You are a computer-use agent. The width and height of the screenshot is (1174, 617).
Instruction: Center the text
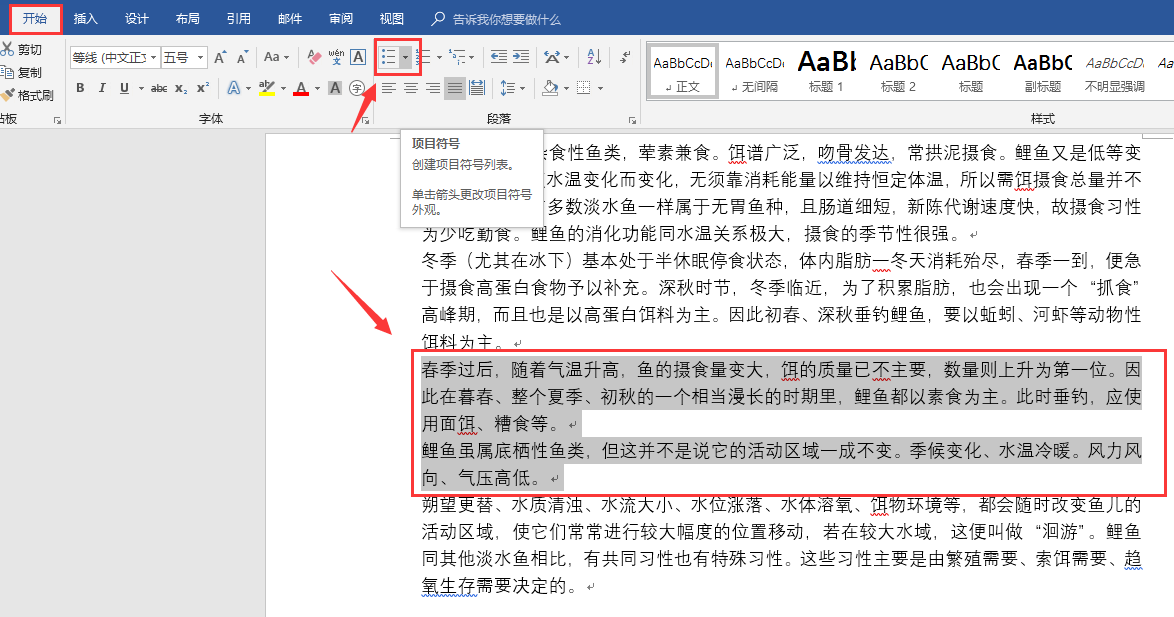(410, 88)
